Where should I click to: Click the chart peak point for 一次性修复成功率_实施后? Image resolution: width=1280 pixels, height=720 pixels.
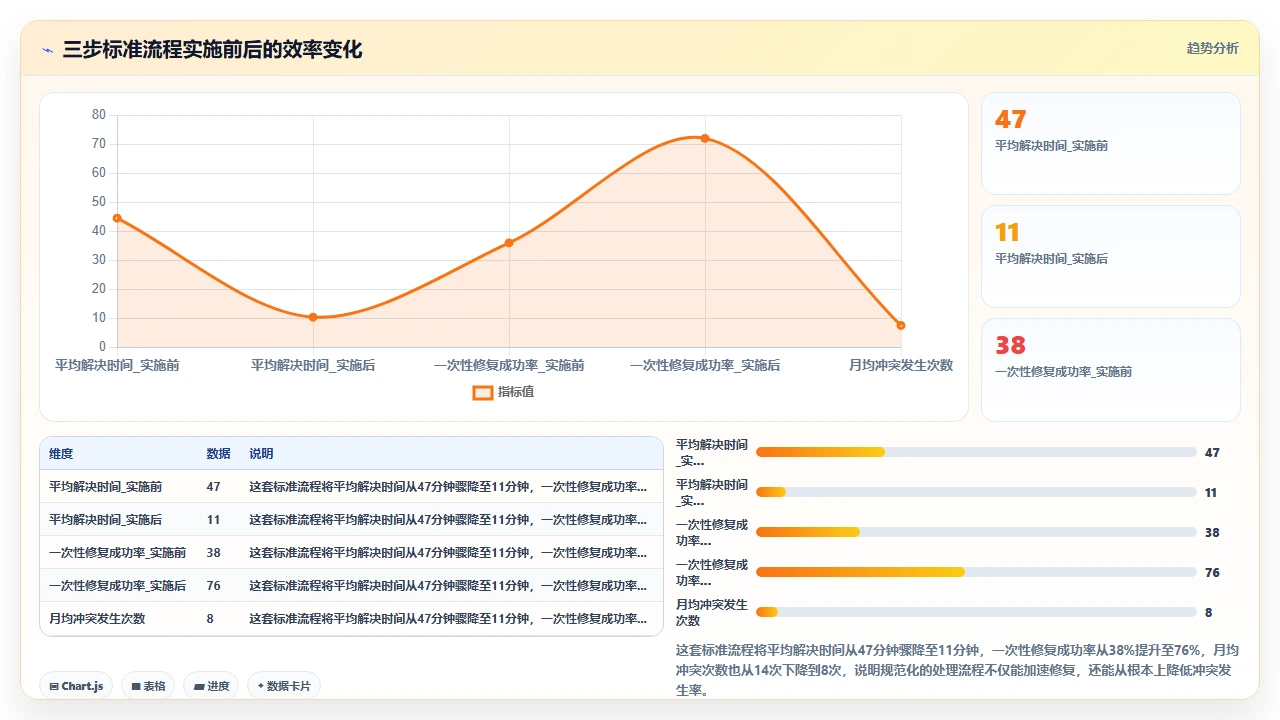[x=705, y=138]
